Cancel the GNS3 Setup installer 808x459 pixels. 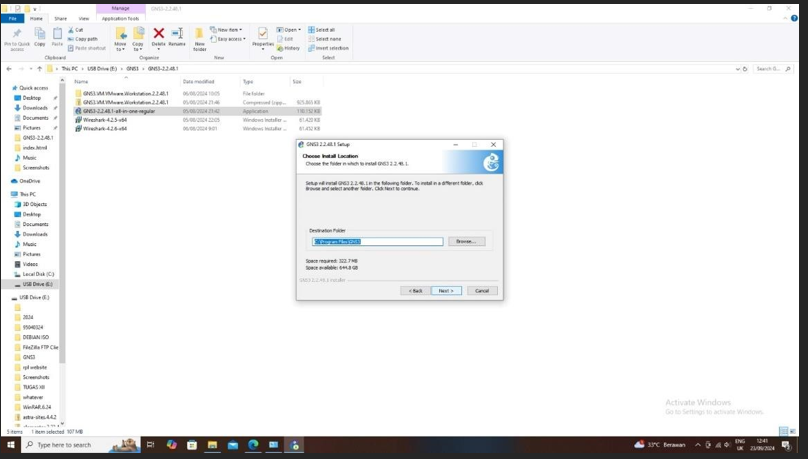pos(482,291)
